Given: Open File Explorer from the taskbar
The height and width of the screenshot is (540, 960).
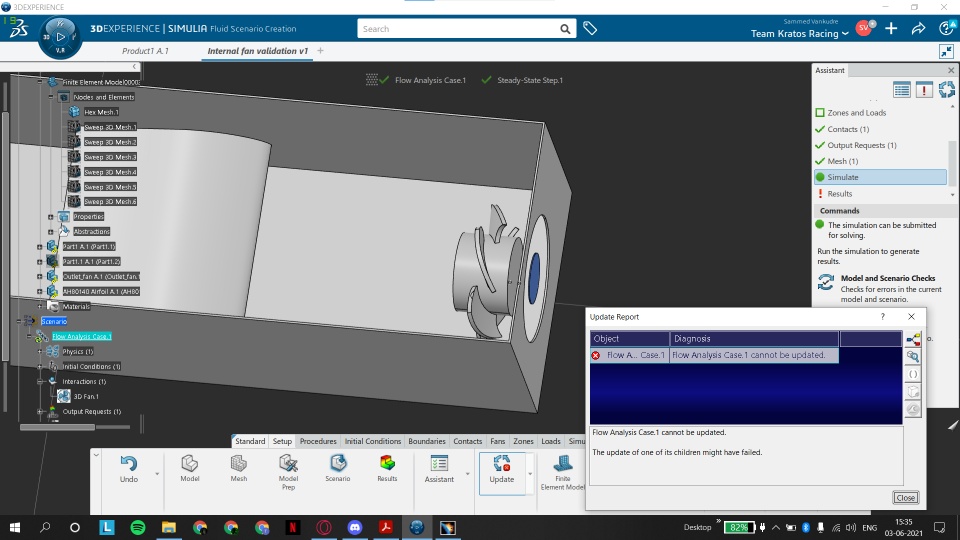Looking at the screenshot, I should coord(169,527).
